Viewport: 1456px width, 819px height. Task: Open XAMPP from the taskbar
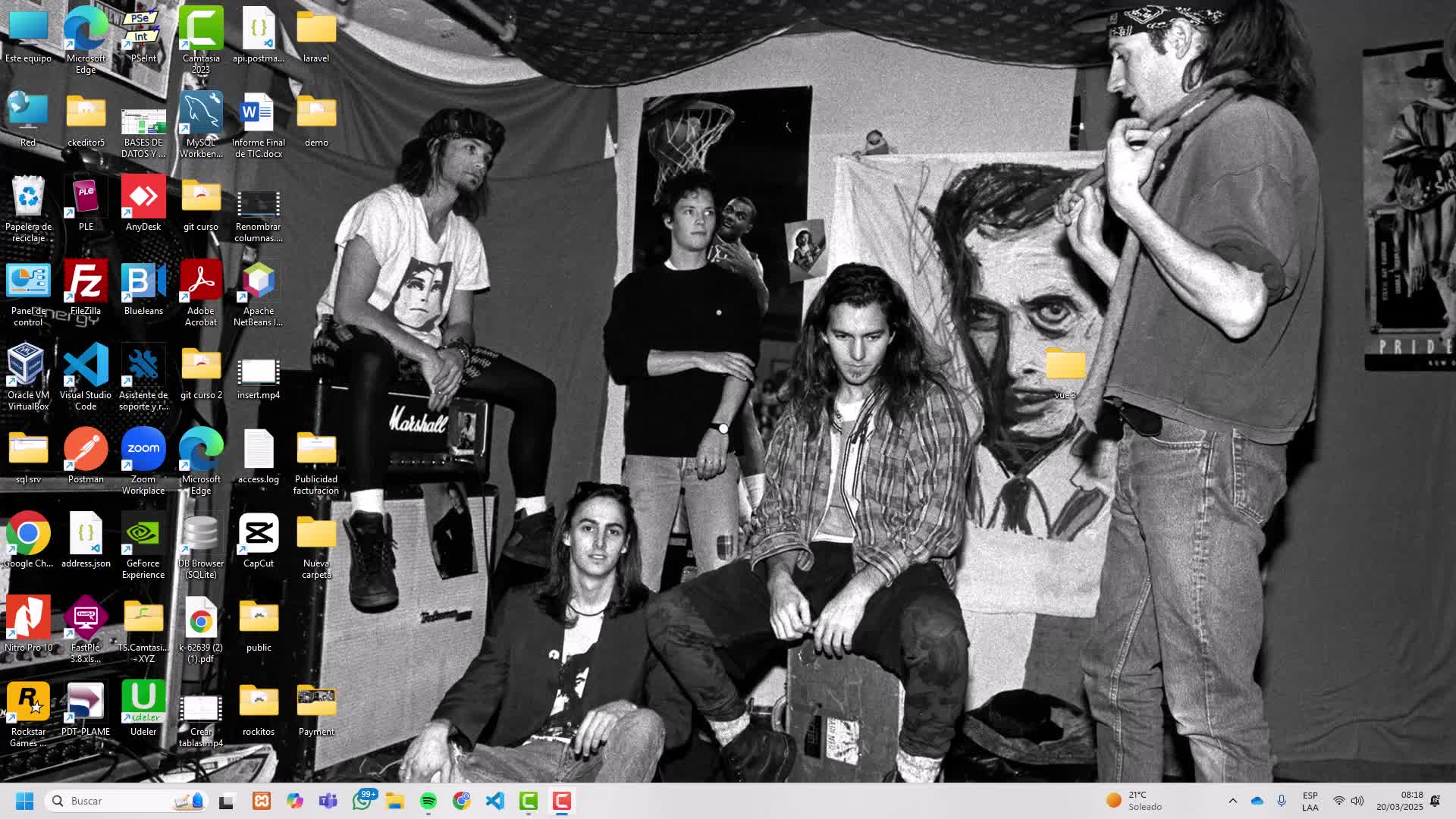262,801
